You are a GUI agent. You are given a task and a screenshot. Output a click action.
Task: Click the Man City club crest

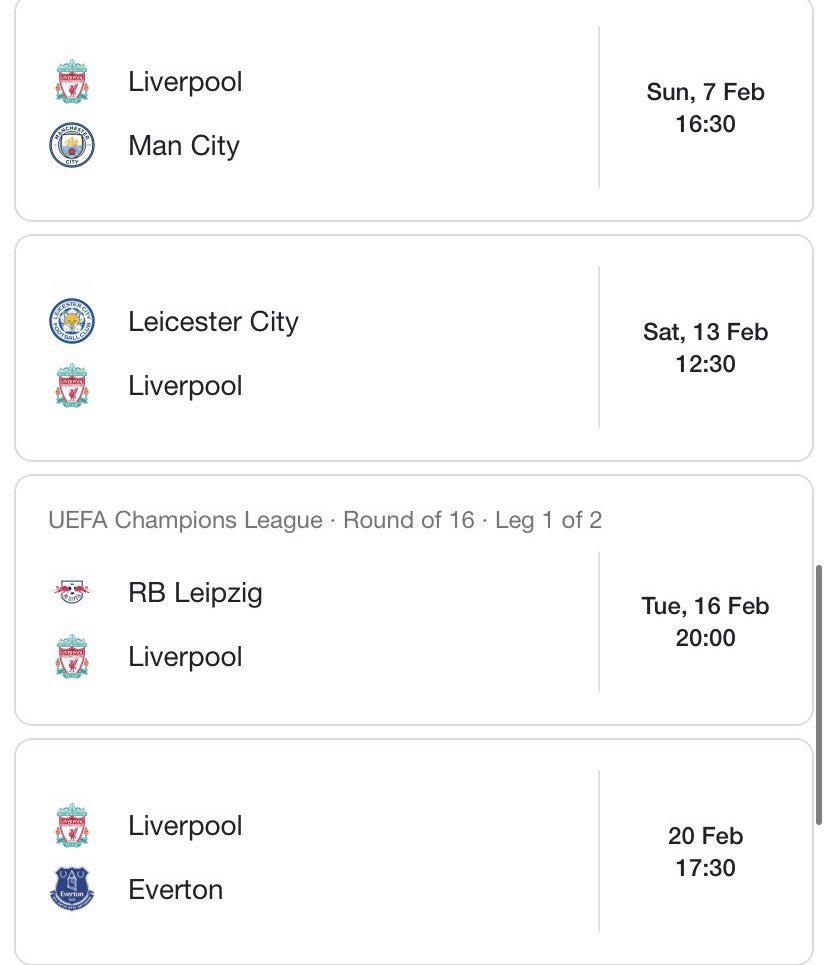(72, 145)
